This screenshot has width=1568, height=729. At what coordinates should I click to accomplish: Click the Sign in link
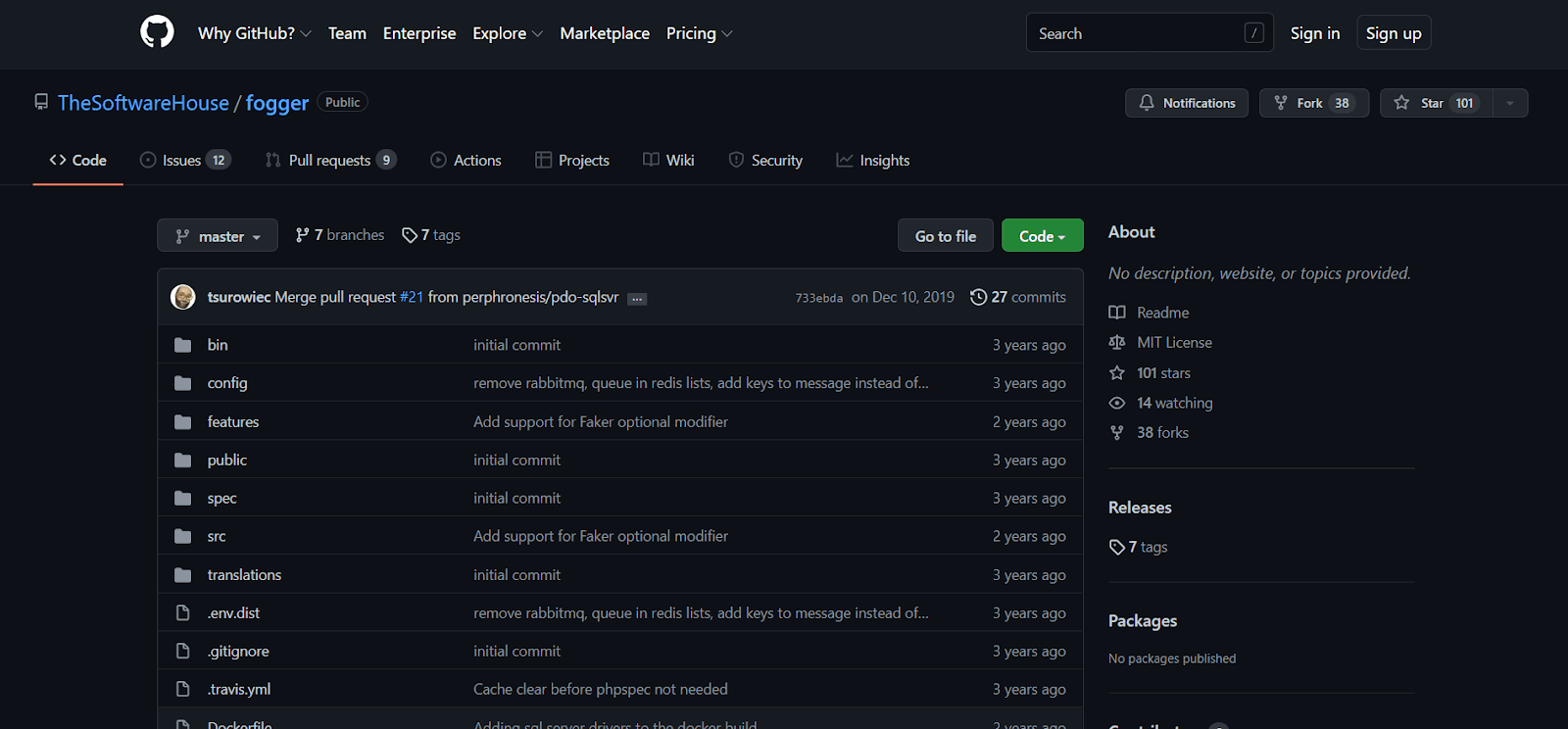pos(1315,33)
